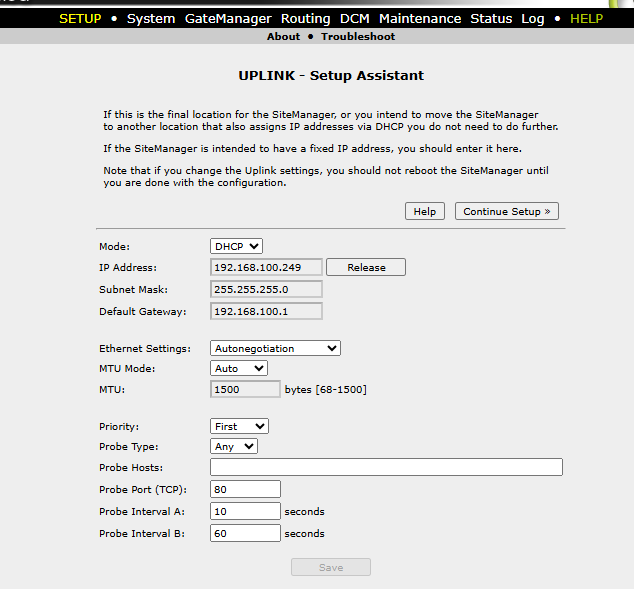Click the 'Mode:' label
This screenshot has height=589, width=634.
tap(114, 247)
